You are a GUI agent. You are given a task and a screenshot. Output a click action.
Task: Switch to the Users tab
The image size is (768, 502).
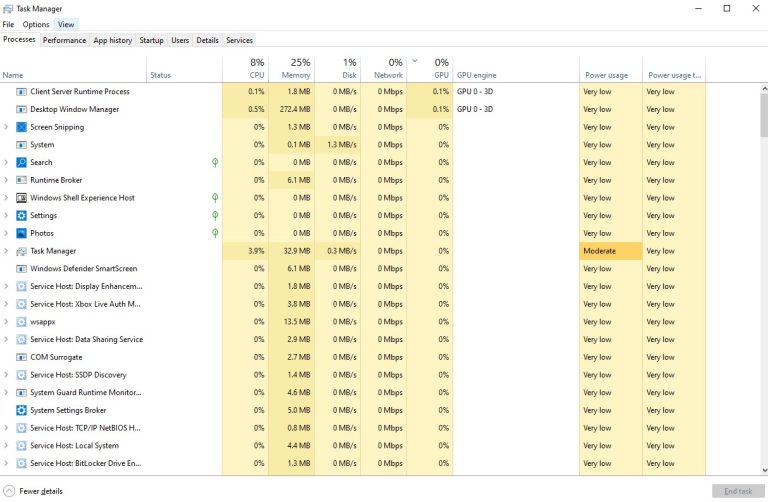[x=180, y=40]
